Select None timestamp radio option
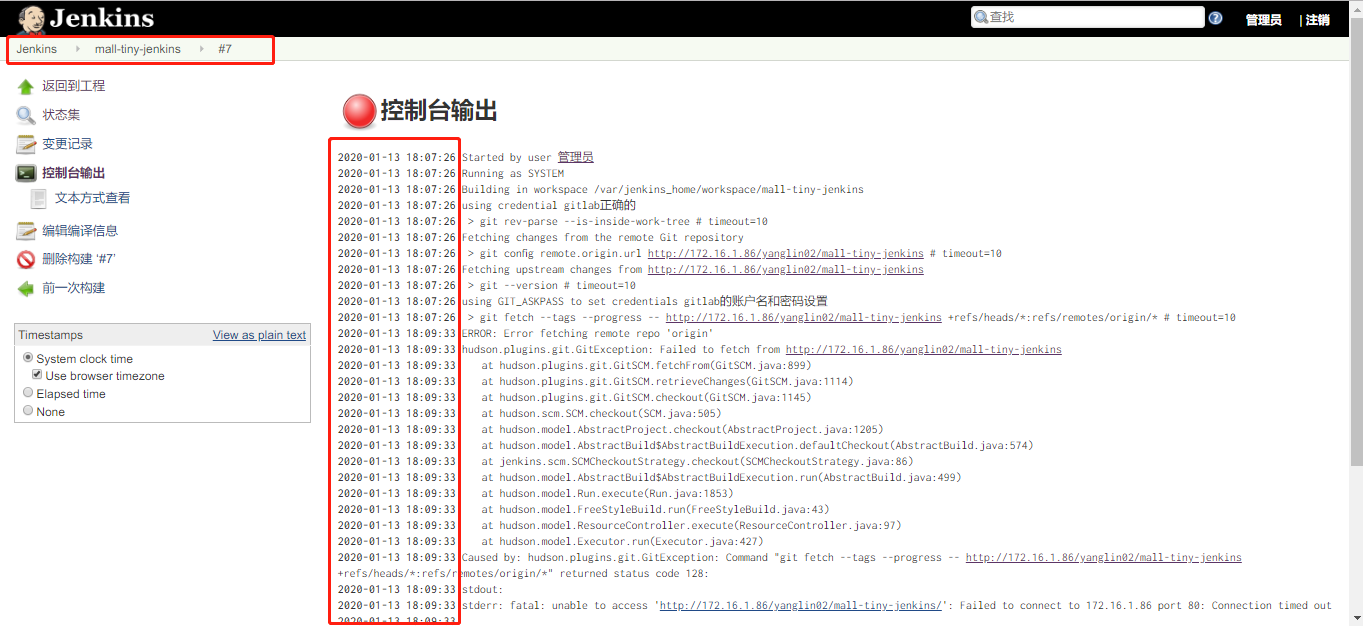 28,411
